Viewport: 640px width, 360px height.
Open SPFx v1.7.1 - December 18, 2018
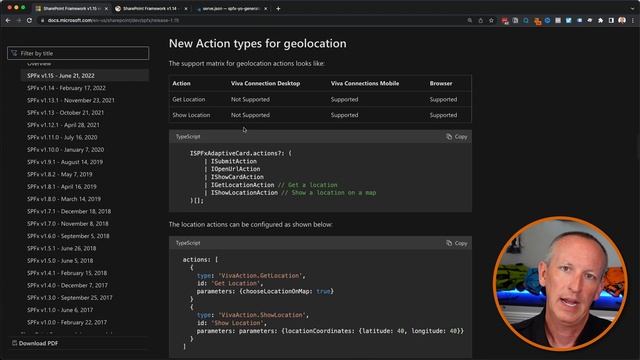[69, 211]
